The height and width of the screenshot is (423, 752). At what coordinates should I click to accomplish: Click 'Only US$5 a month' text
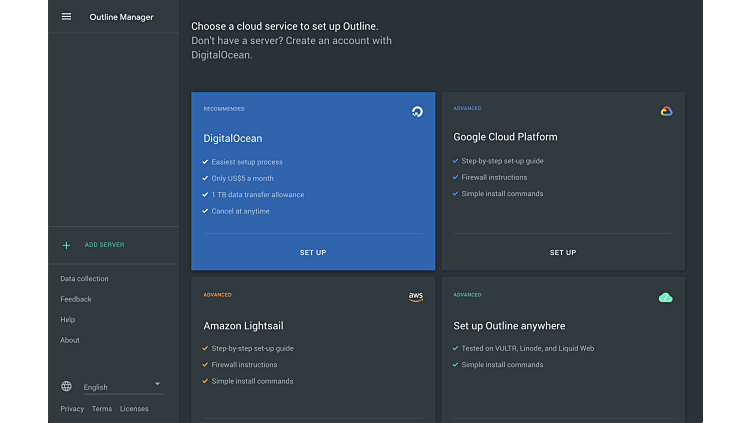click(x=243, y=178)
